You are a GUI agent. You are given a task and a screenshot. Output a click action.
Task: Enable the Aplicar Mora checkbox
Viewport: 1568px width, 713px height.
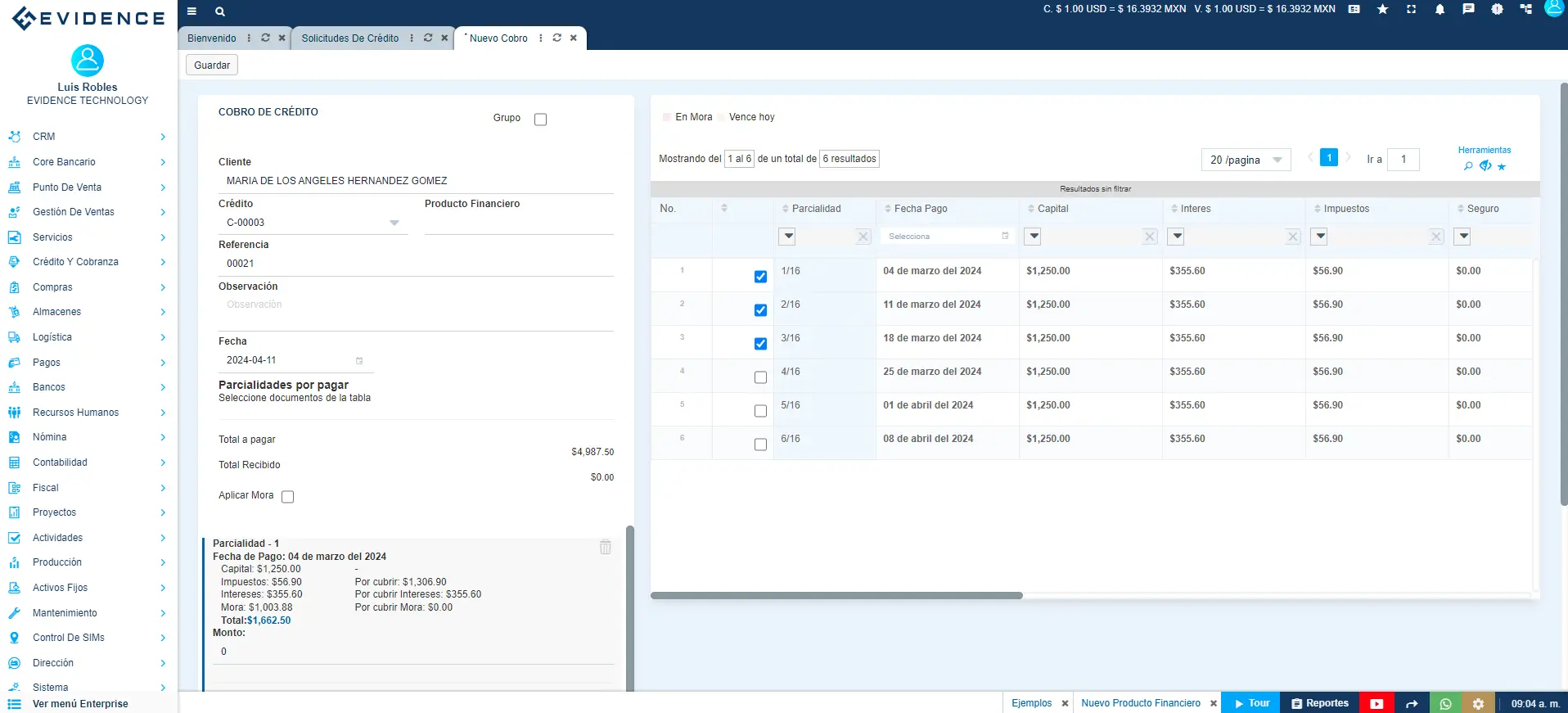click(287, 497)
